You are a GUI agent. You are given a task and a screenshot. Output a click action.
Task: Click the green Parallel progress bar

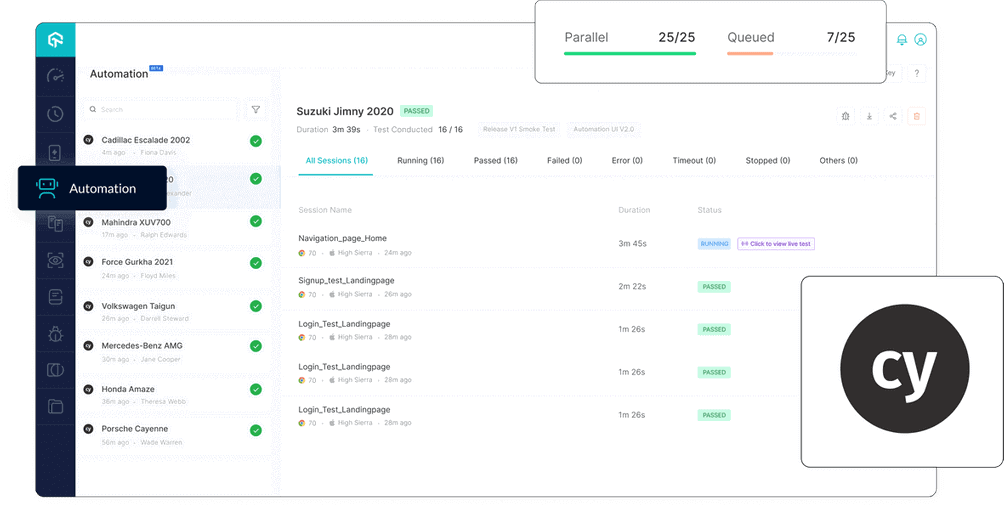(x=629, y=53)
